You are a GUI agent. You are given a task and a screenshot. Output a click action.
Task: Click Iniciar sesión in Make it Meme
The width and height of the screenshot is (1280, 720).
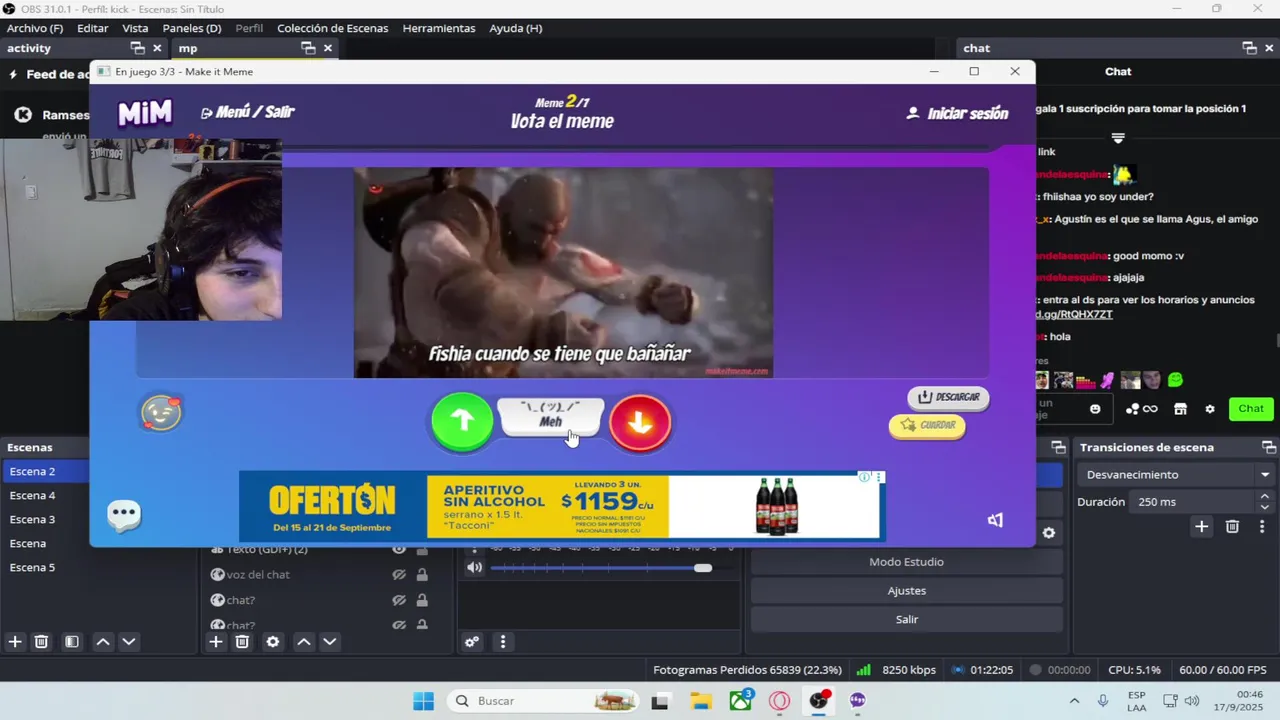click(x=957, y=113)
